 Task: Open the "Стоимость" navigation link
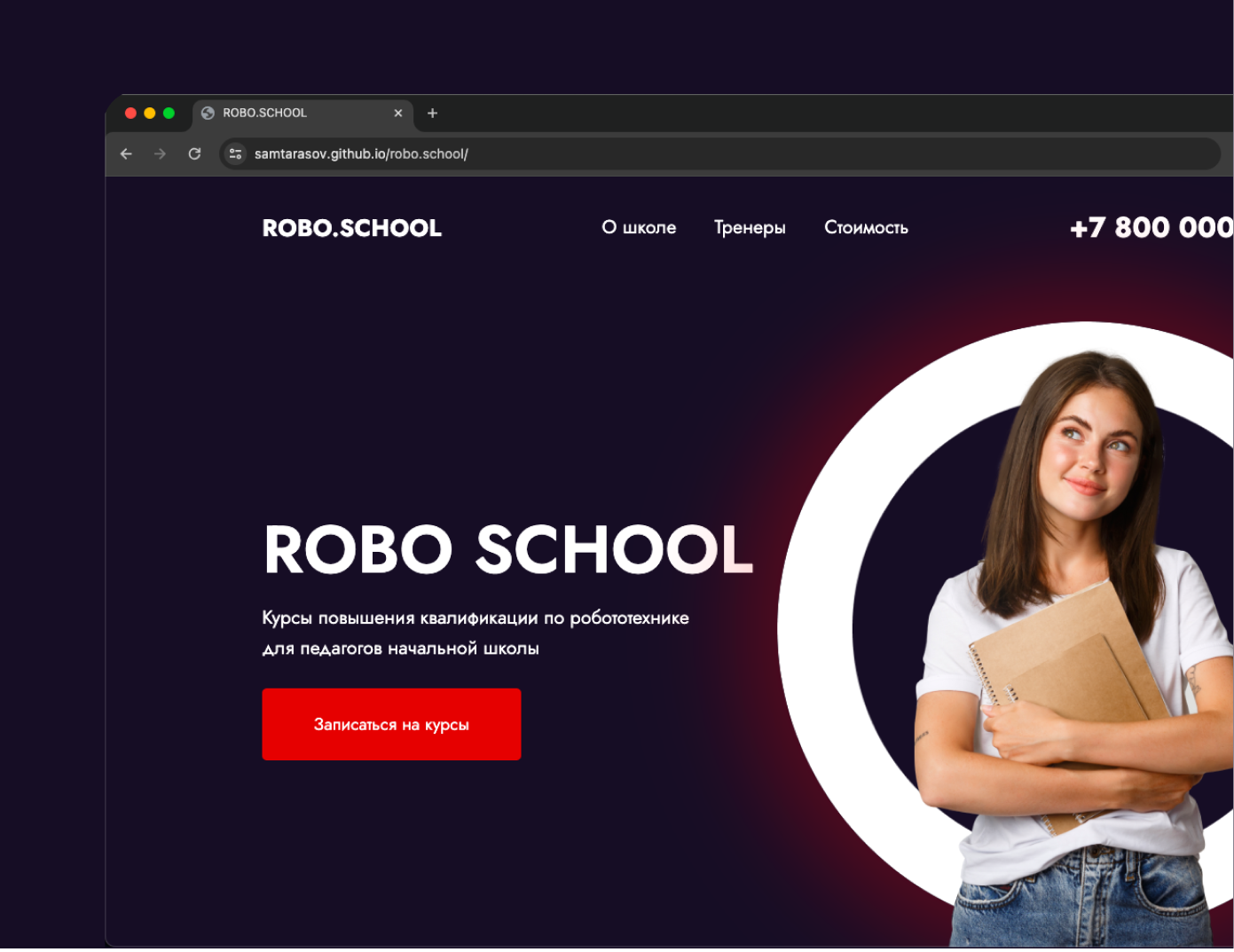point(866,228)
